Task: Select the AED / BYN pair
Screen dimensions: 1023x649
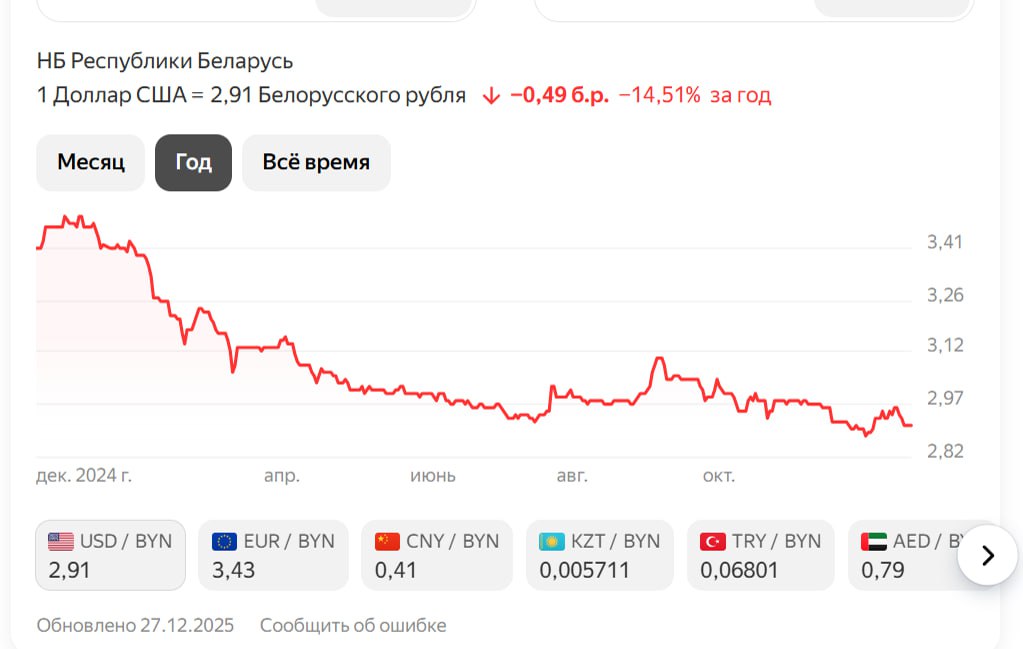Action: pyautogui.click(x=905, y=555)
